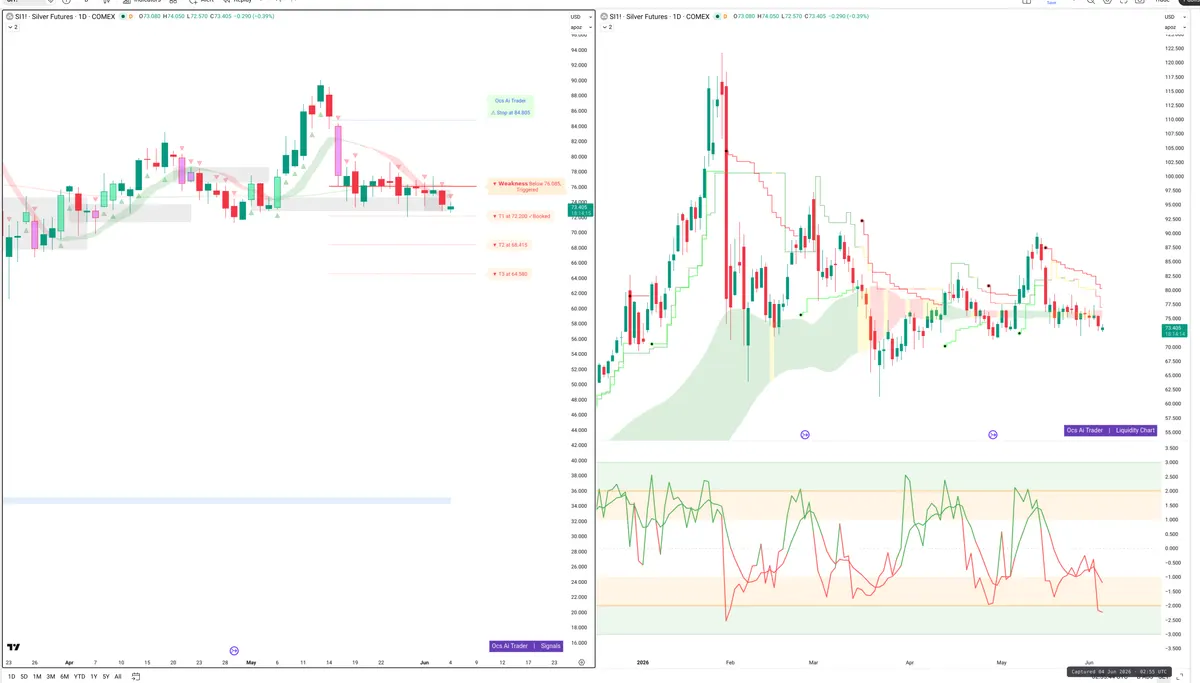The width and height of the screenshot is (1200, 683).
Task: Open the SI1! Silver Futures title in left chart
Action: [x=65, y=17]
